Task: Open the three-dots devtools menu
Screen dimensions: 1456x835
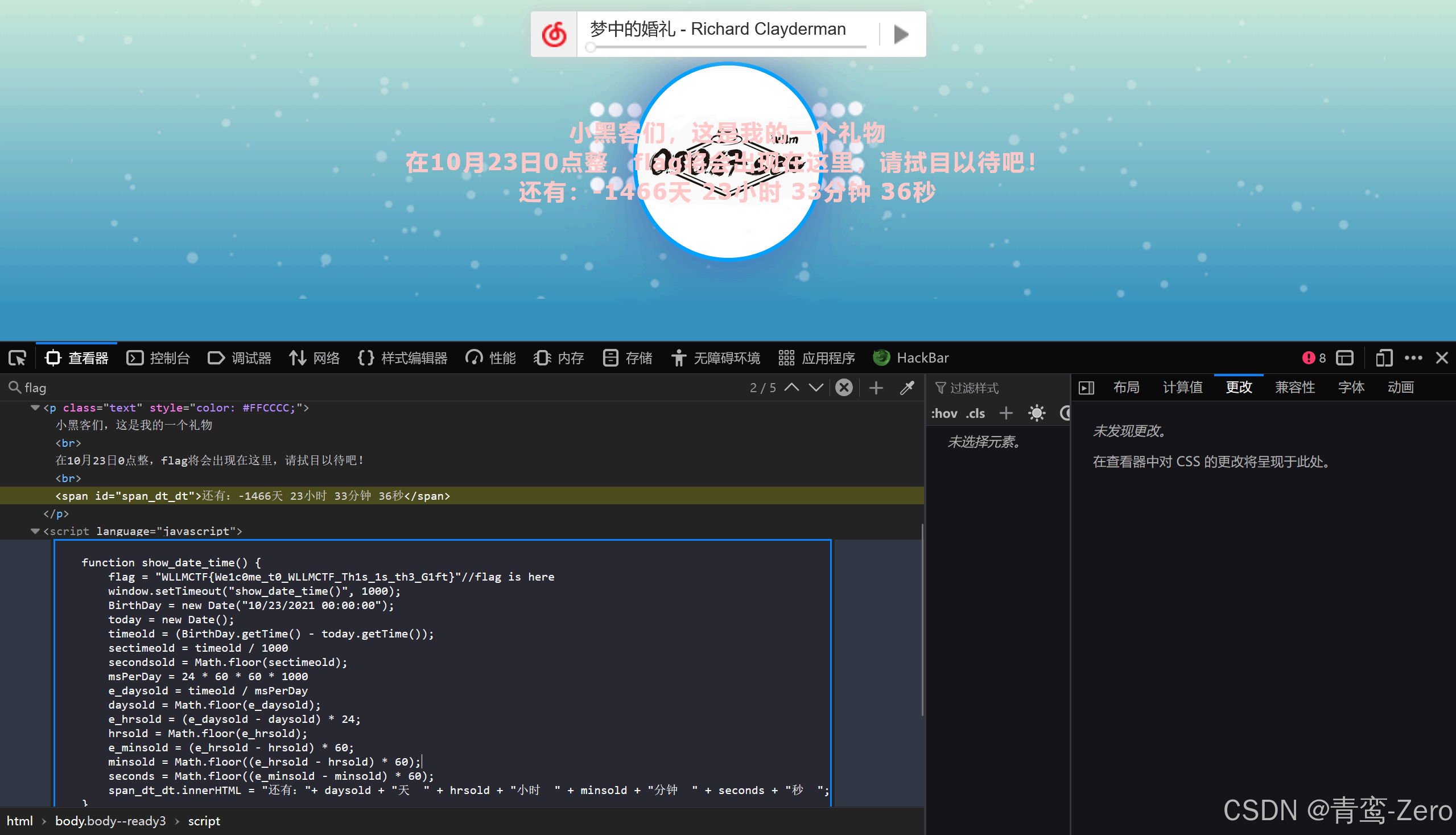Action: tap(1413, 358)
